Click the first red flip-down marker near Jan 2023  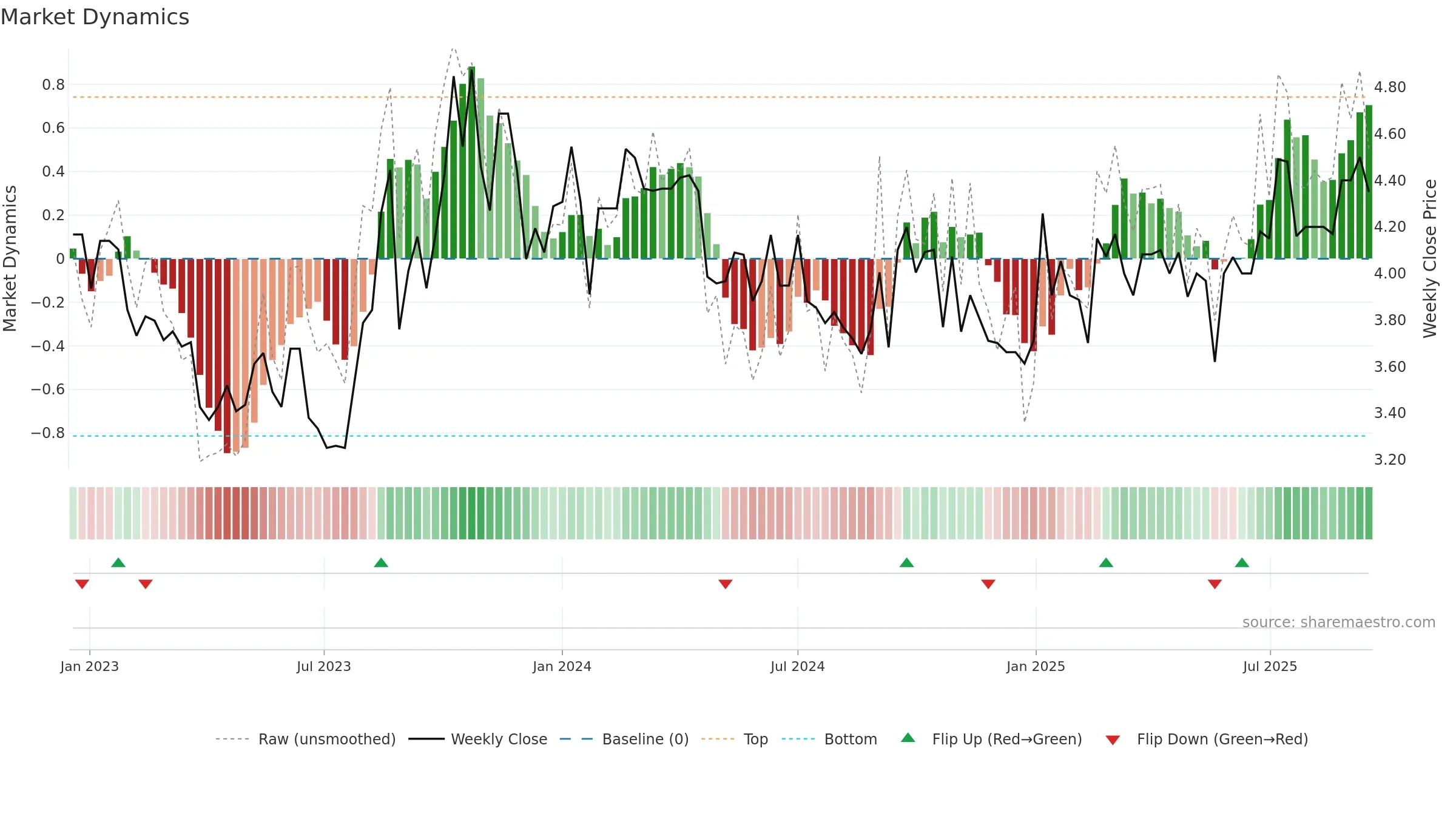point(82,584)
